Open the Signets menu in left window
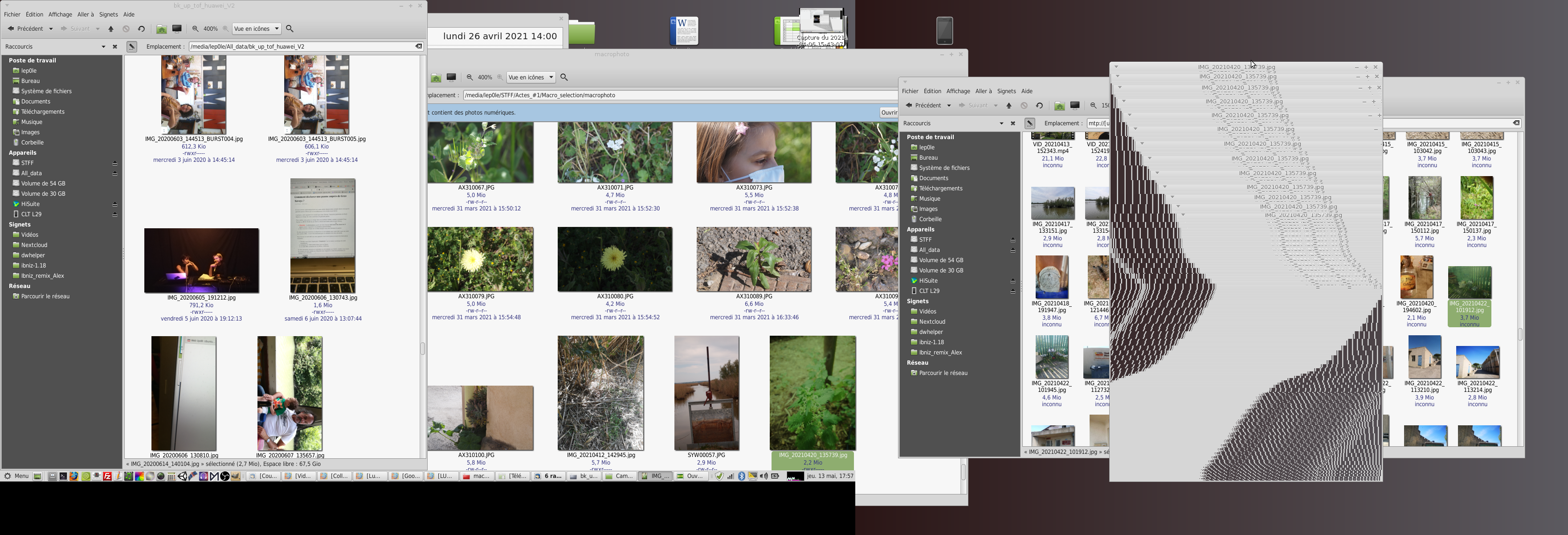Viewport: 1568px width, 535px height. tap(108, 14)
